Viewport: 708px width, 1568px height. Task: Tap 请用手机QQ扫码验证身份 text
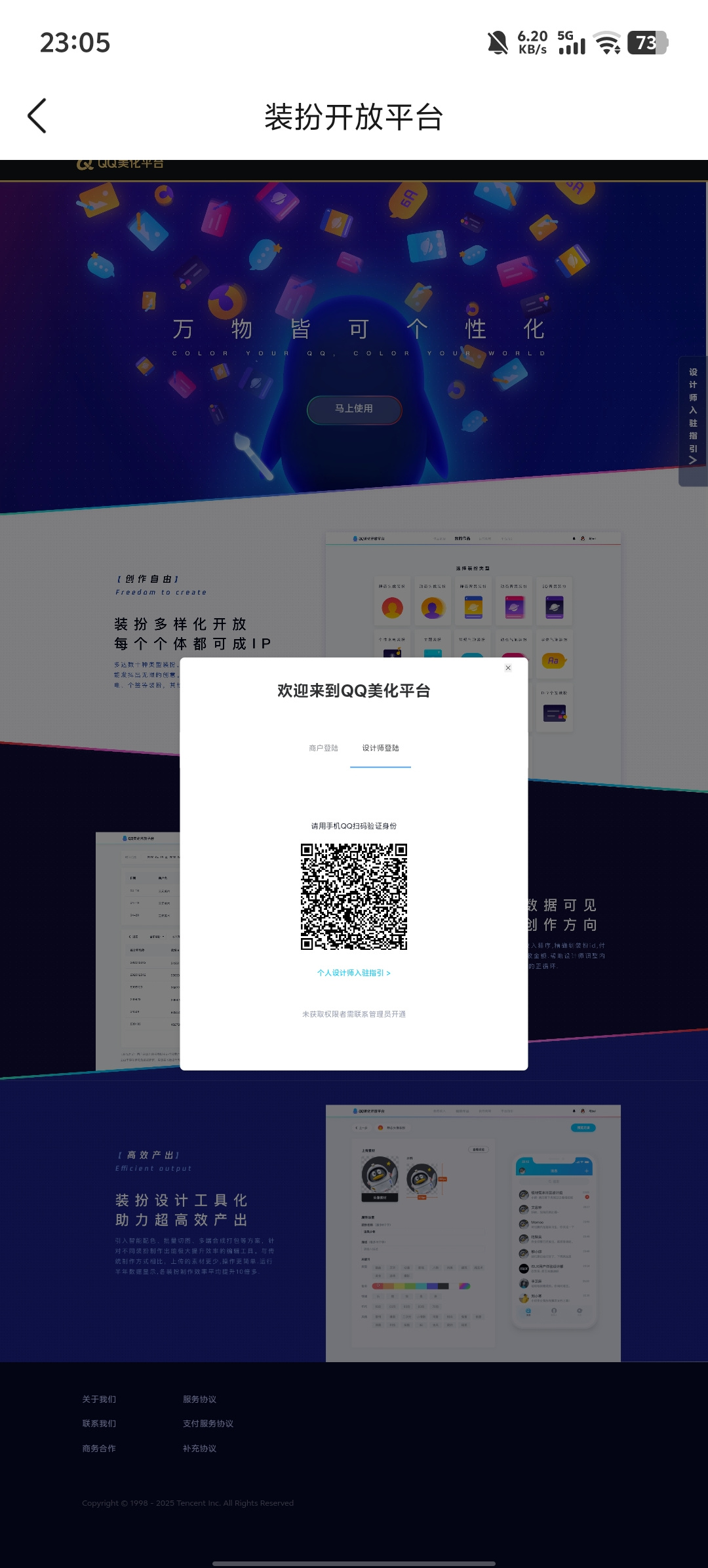point(354,826)
